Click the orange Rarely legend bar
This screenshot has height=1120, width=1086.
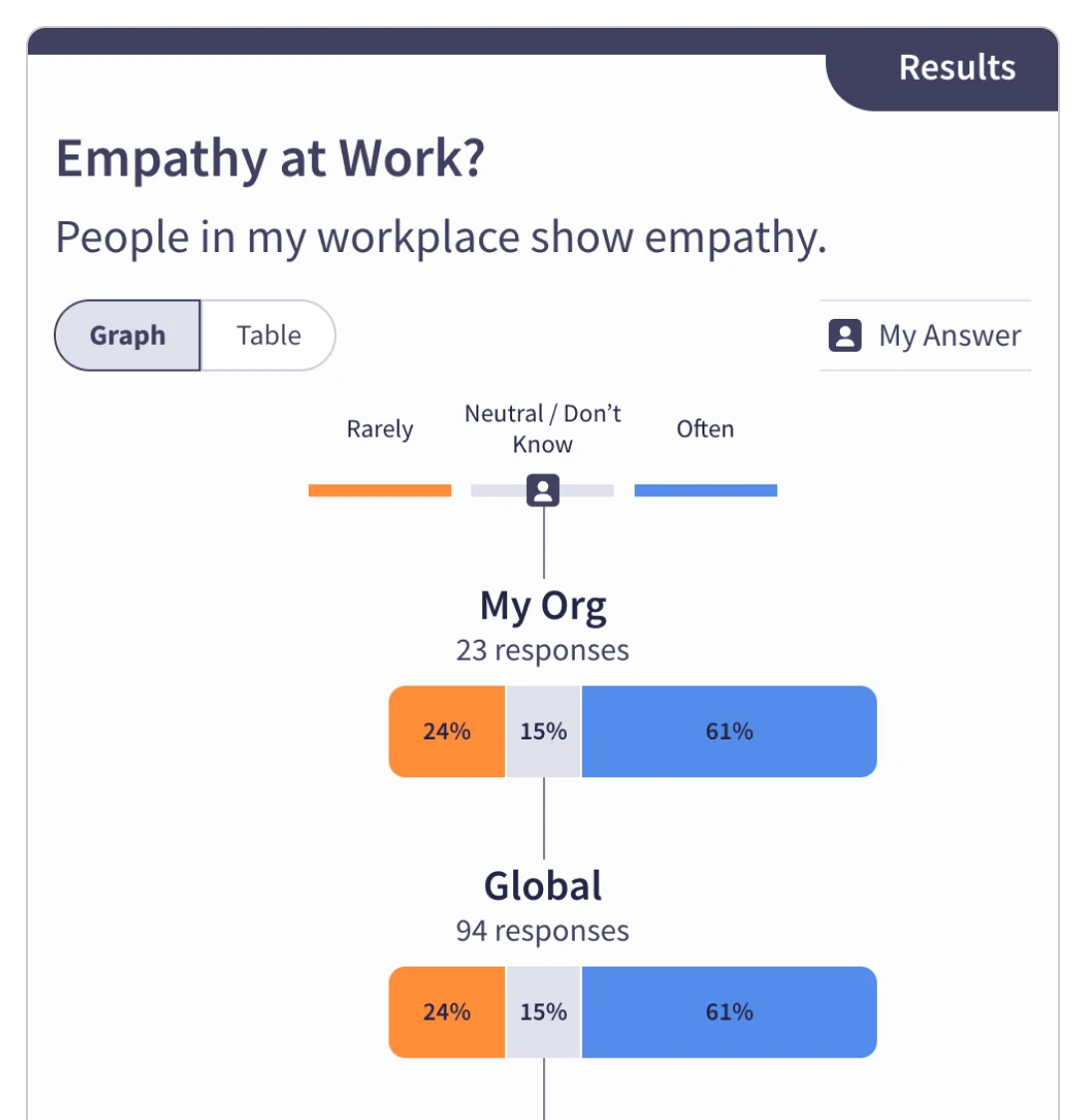click(379, 489)
